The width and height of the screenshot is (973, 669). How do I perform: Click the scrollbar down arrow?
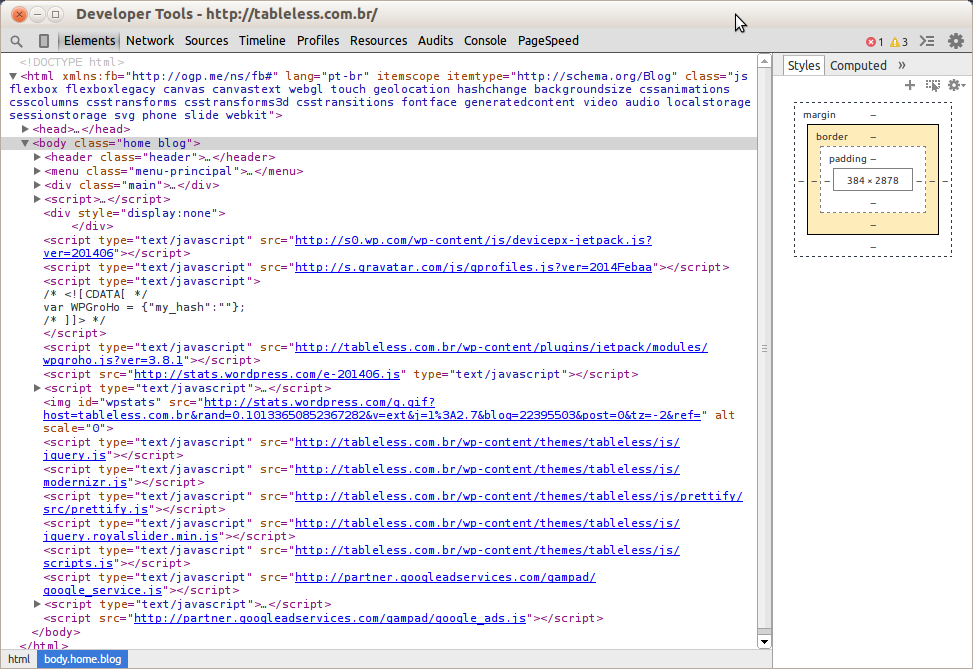[764, 642]
